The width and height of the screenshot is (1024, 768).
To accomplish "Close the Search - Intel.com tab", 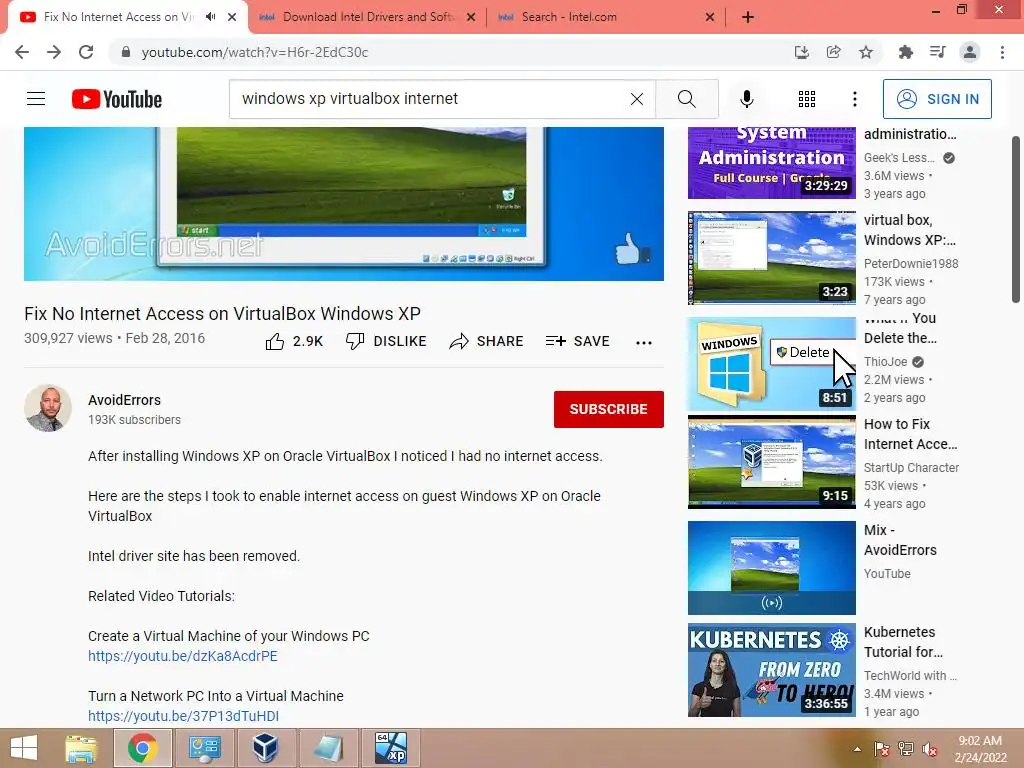I will click(x=710, y=18).
